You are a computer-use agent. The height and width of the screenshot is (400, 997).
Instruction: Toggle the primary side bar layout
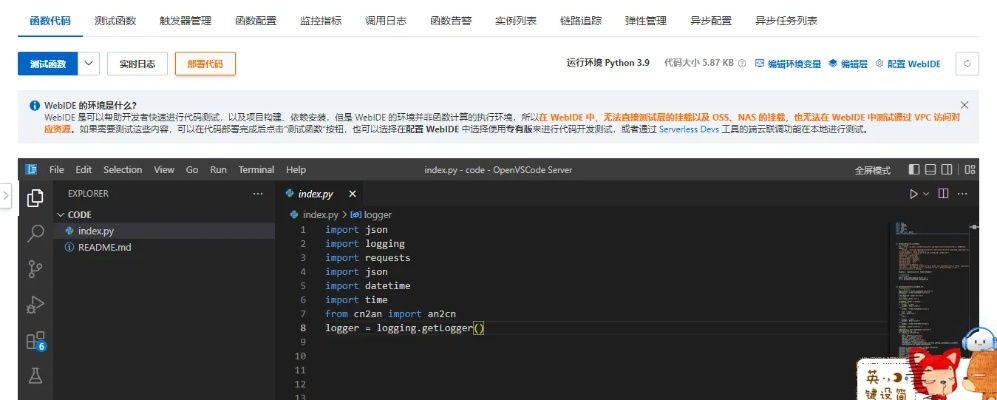pyautogui.click(x=914, y=170)
